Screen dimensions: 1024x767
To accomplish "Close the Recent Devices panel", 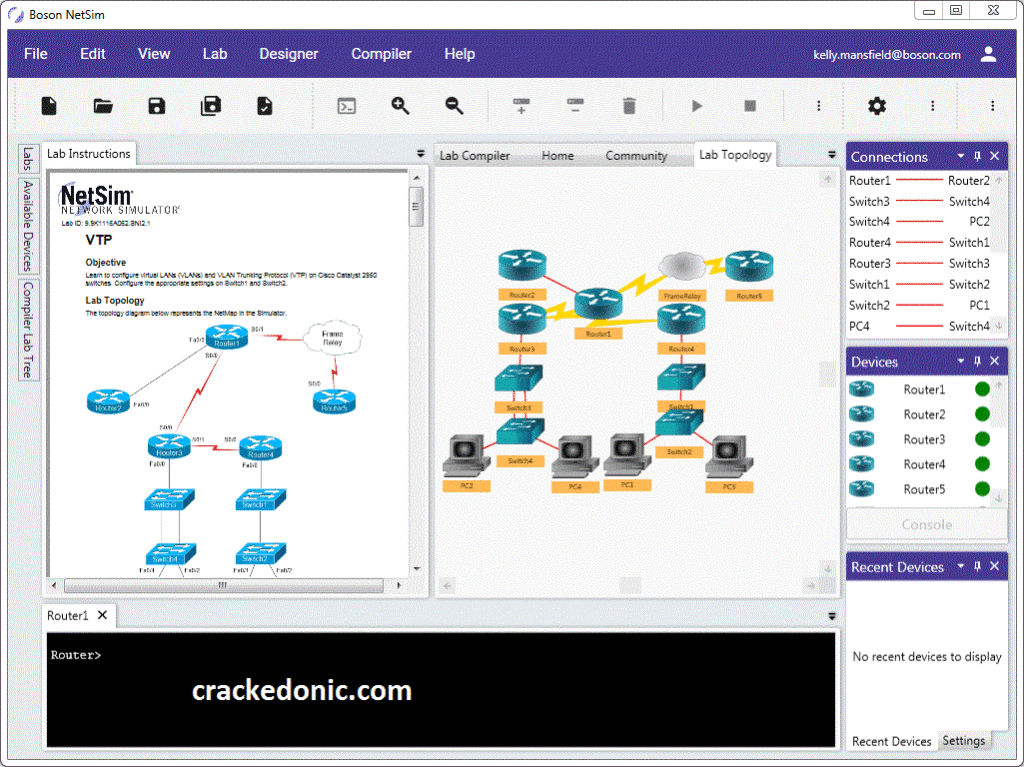I will tap(995, 566).
